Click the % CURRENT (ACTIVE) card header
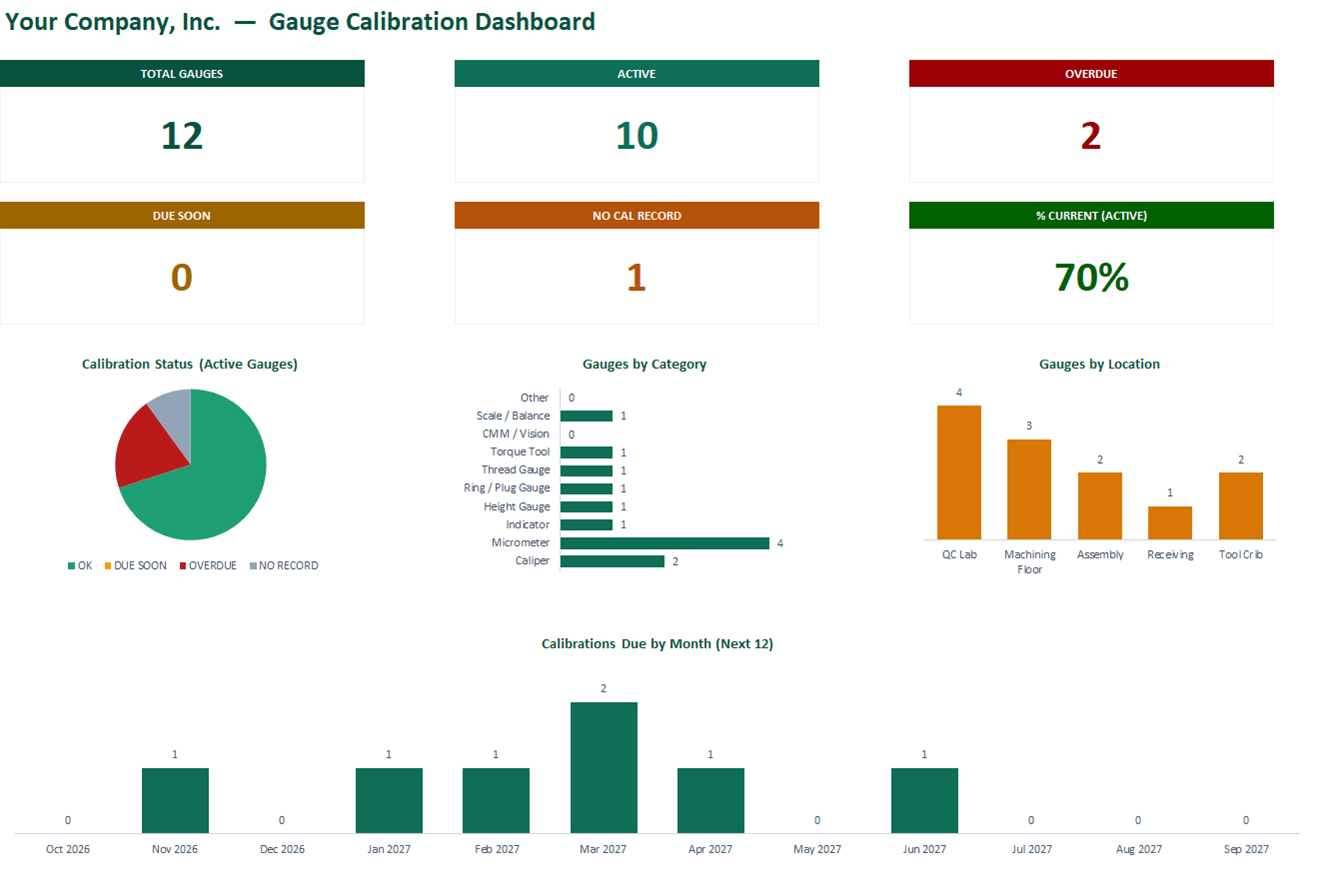Screen dimensions: 1338x884 pyautogui.click(x=1091, y=215)
